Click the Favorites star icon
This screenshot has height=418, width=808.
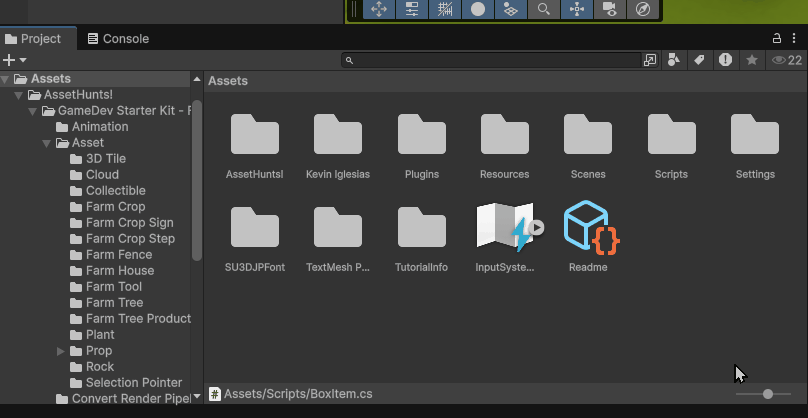pyautogui.click(x=751, y=60)
